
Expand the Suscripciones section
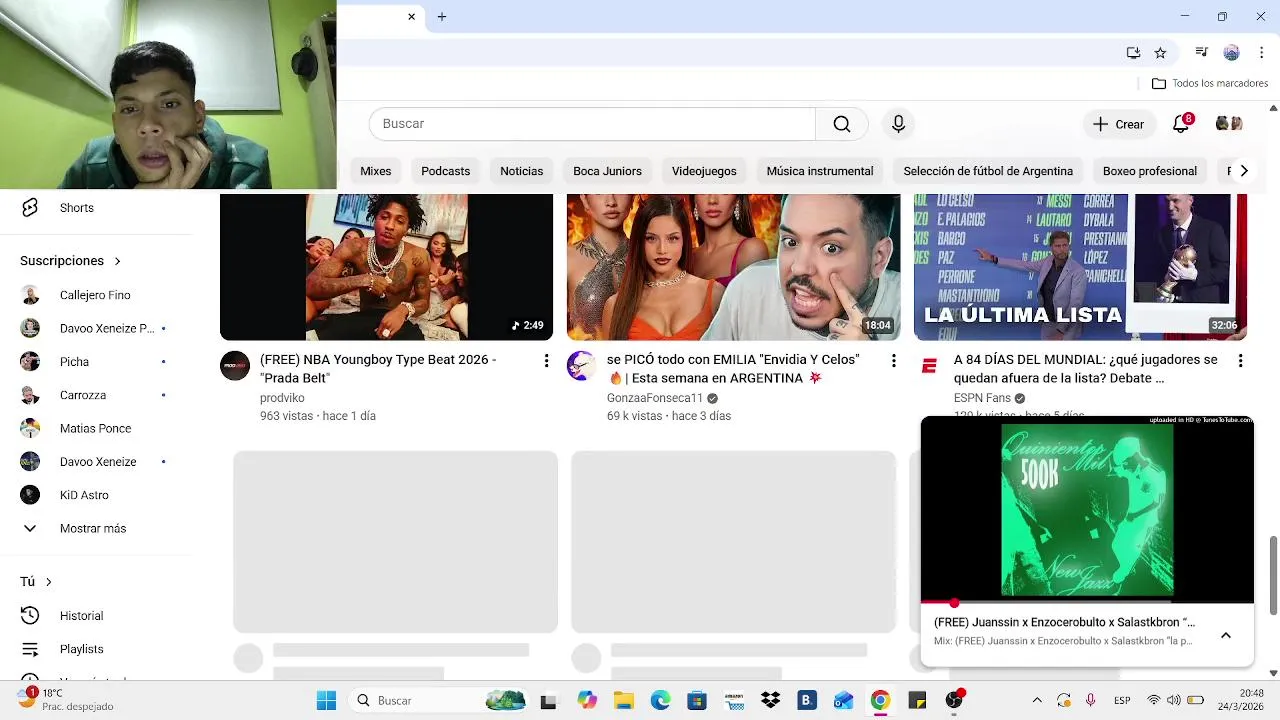[70, 261]
